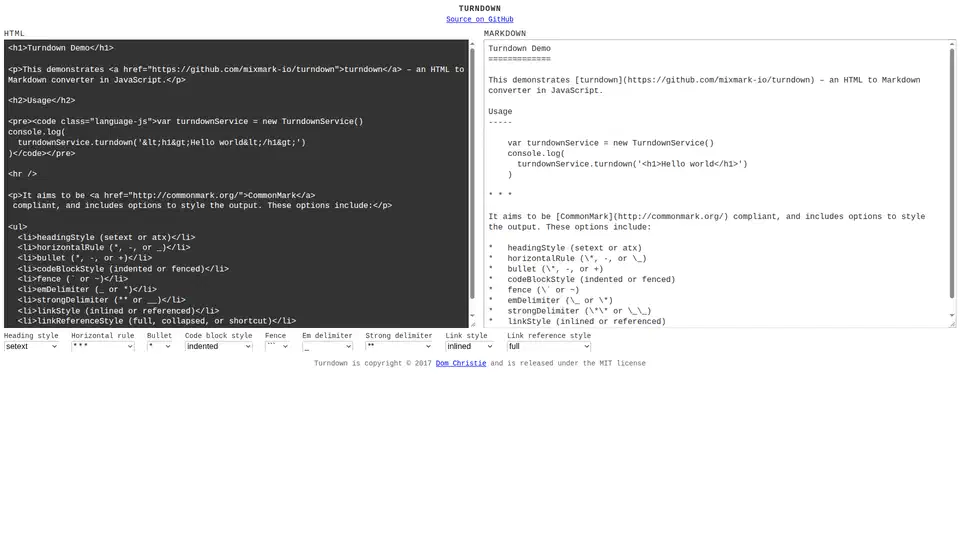Click the '* * *' rule in Markdown output
The width and height of the screenshot is (960, 540).
pos(500,195)
